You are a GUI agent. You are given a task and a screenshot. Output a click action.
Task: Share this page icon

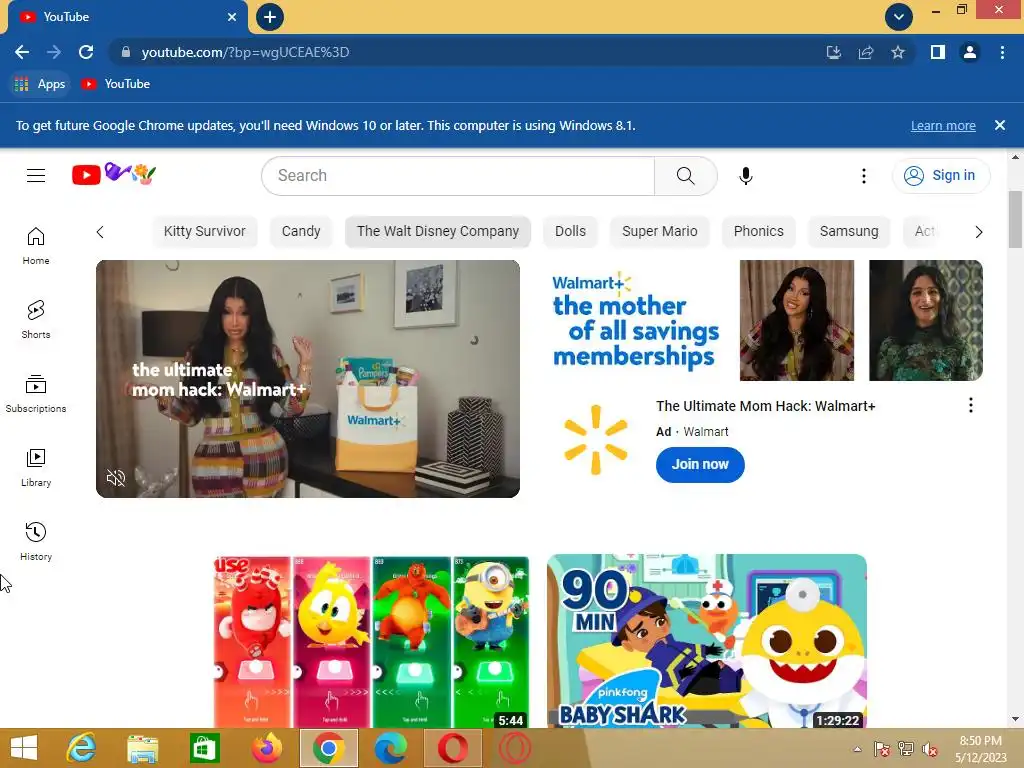pyautogui.click(x=866, y=52)
